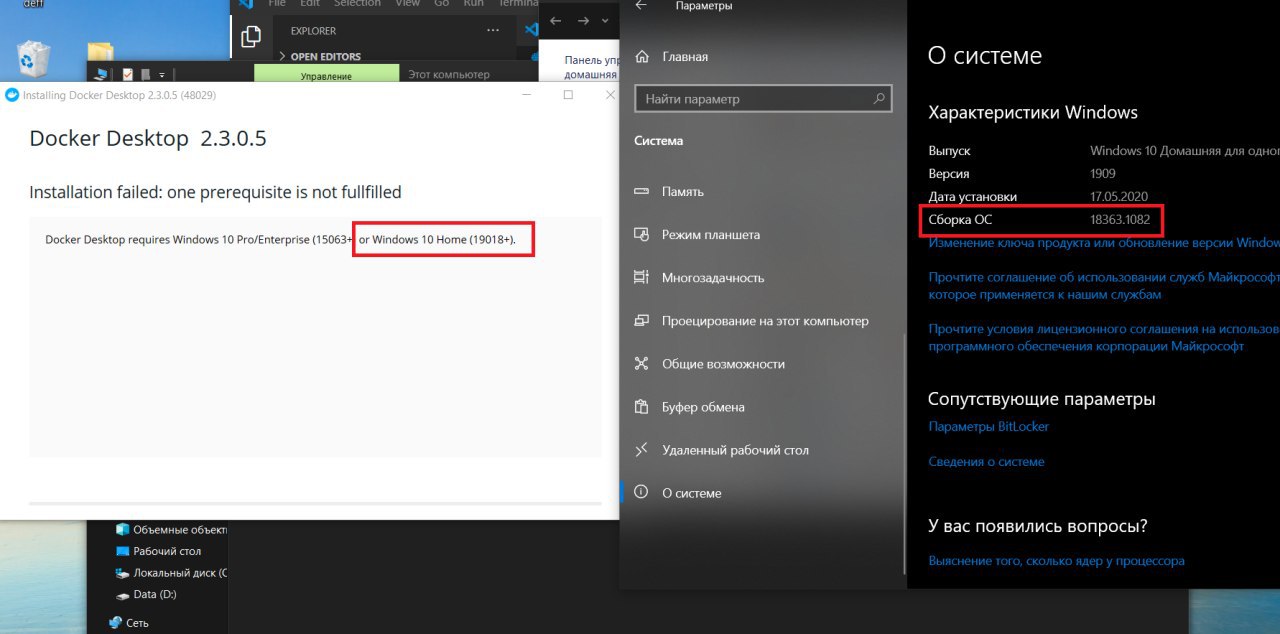Click the Этот компьютер title in File Explorer
This screenshot has height=634, width=1280.
[x=449, y=75]
